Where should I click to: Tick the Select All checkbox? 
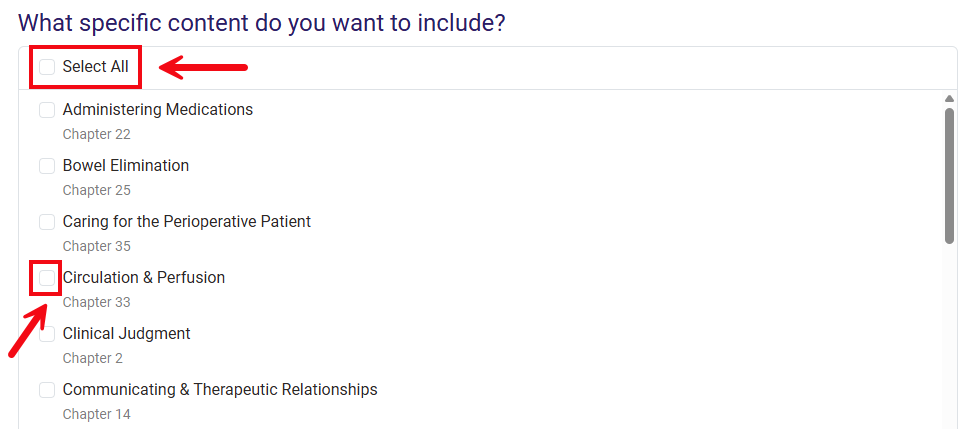[x=47, y=67]
